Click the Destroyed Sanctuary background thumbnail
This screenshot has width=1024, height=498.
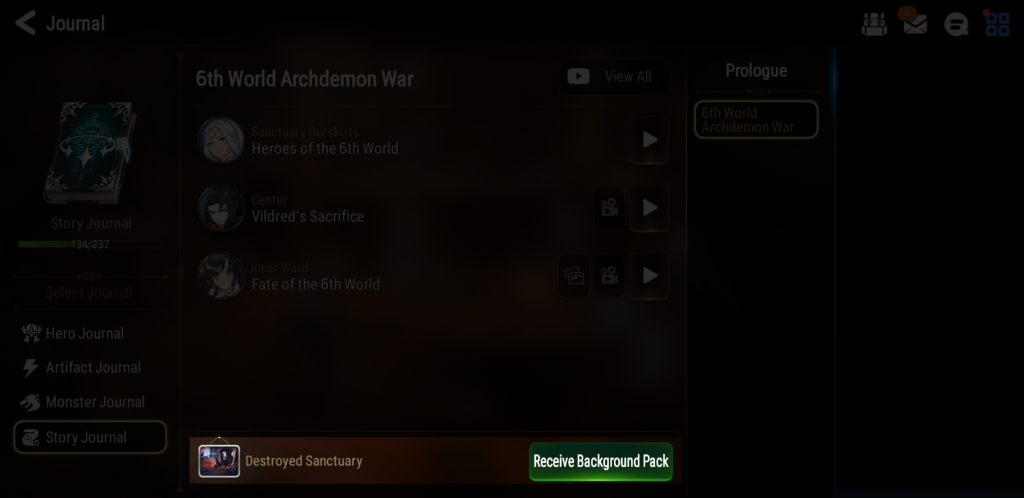click(219, 461)
